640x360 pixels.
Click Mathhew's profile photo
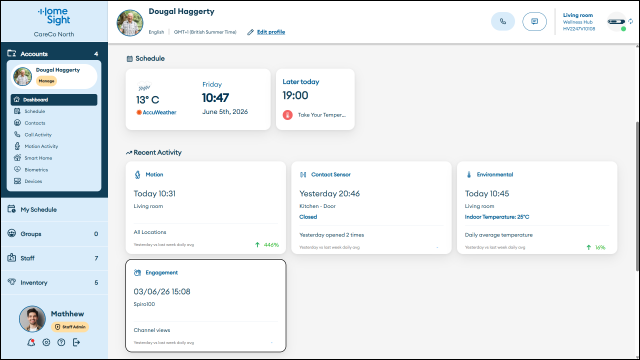(32, 319)
